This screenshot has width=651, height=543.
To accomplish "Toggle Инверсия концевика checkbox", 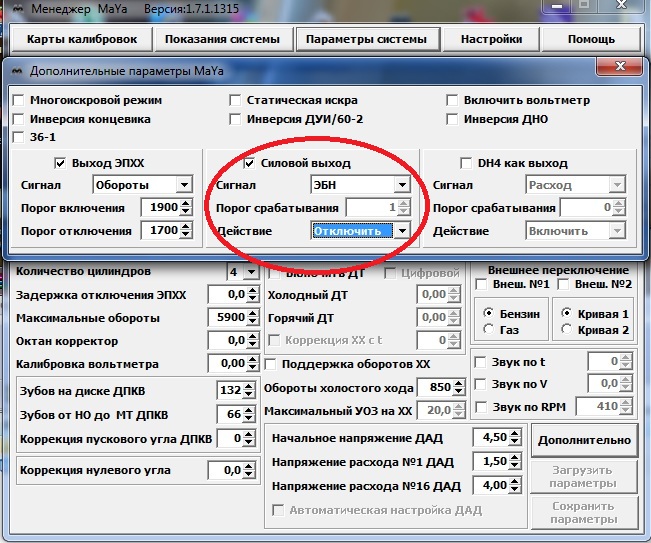I will (x=19, y=120).
